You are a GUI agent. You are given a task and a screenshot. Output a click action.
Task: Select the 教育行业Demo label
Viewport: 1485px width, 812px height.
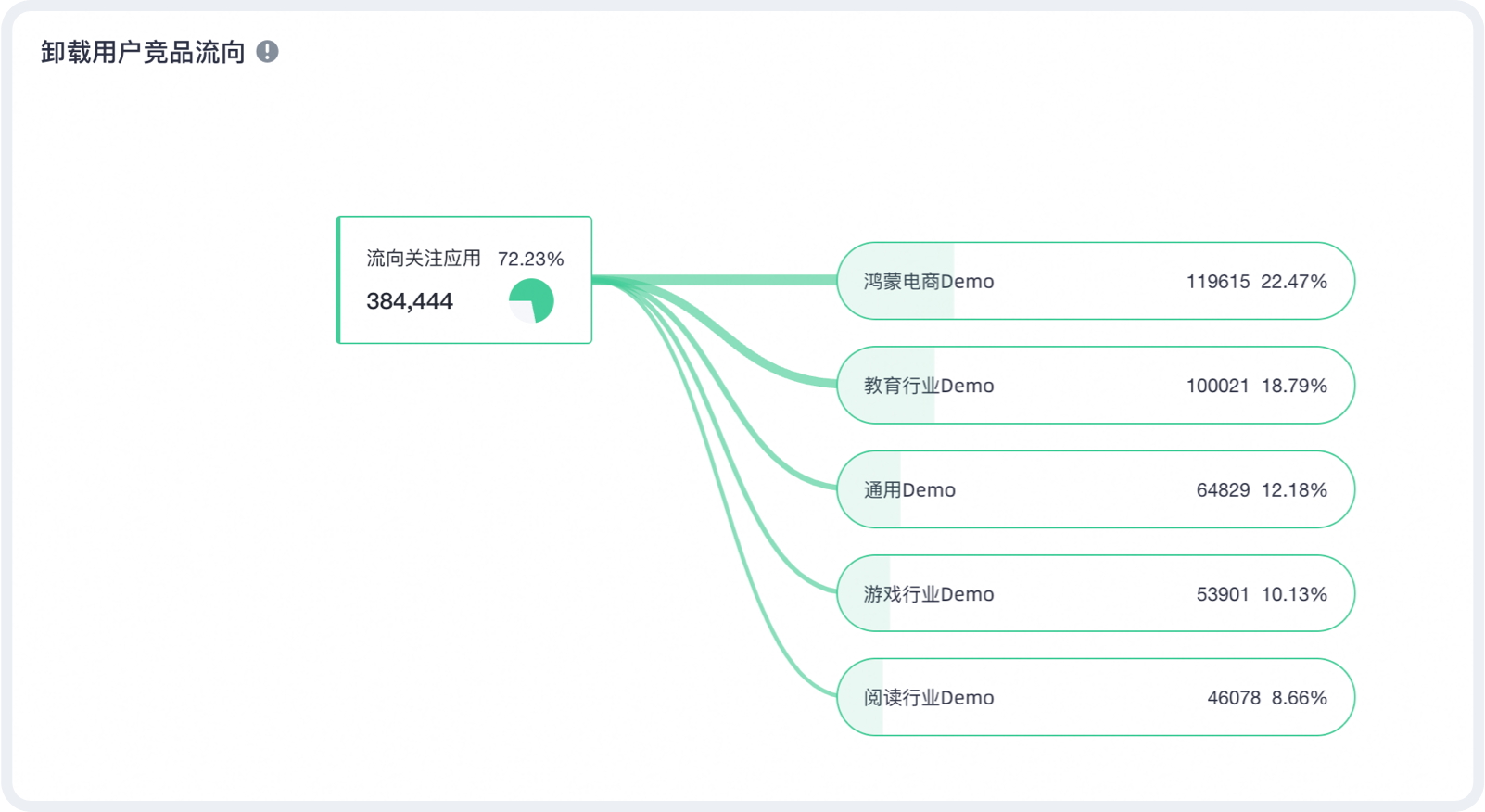[928, 386]
